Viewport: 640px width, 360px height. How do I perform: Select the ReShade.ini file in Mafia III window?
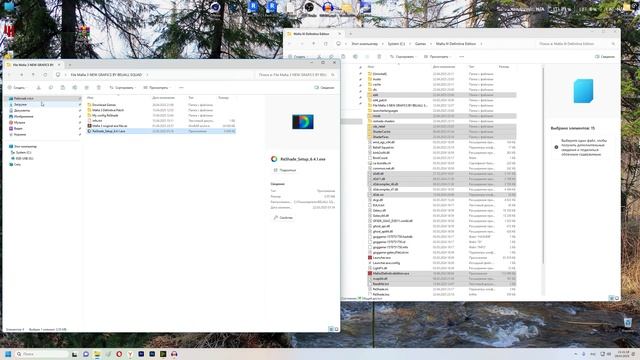click(x=442, y=289)
